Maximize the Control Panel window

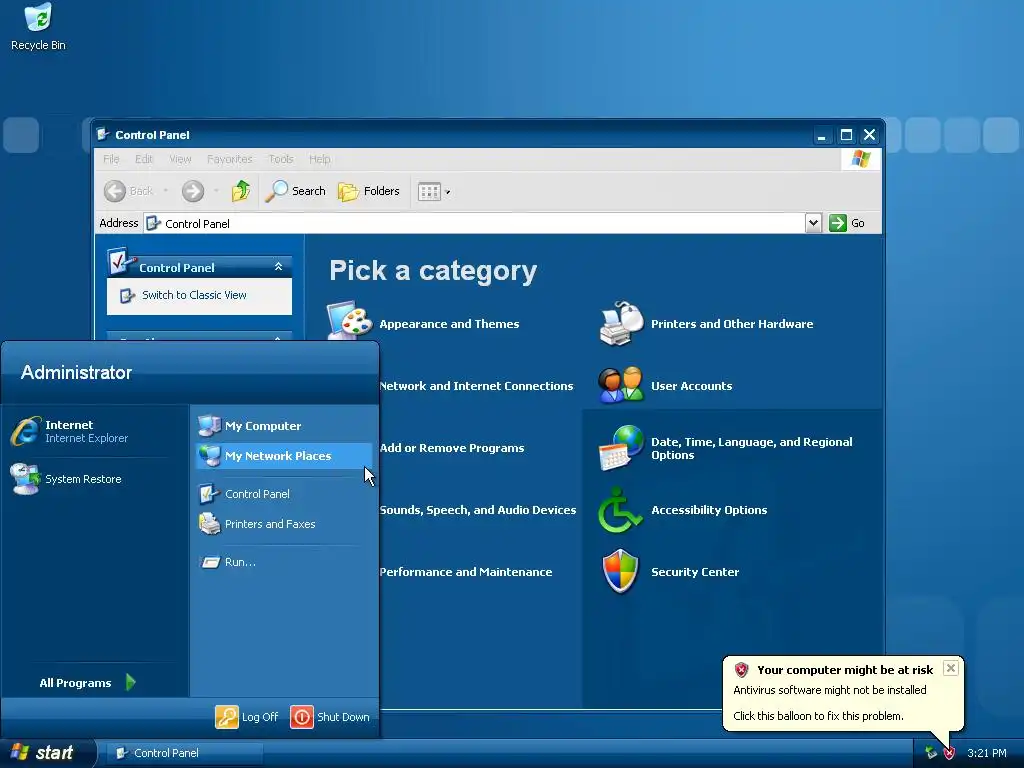846,135
